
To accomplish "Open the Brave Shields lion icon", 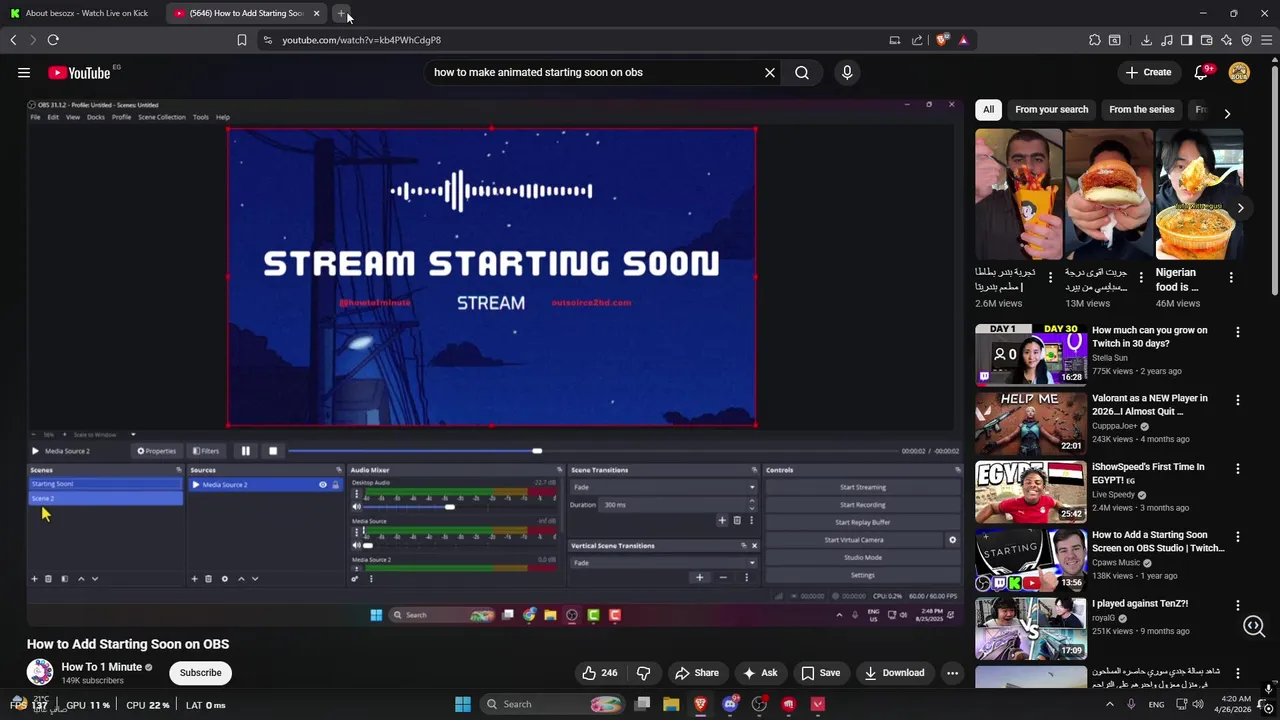I will [x=942, y=40].
